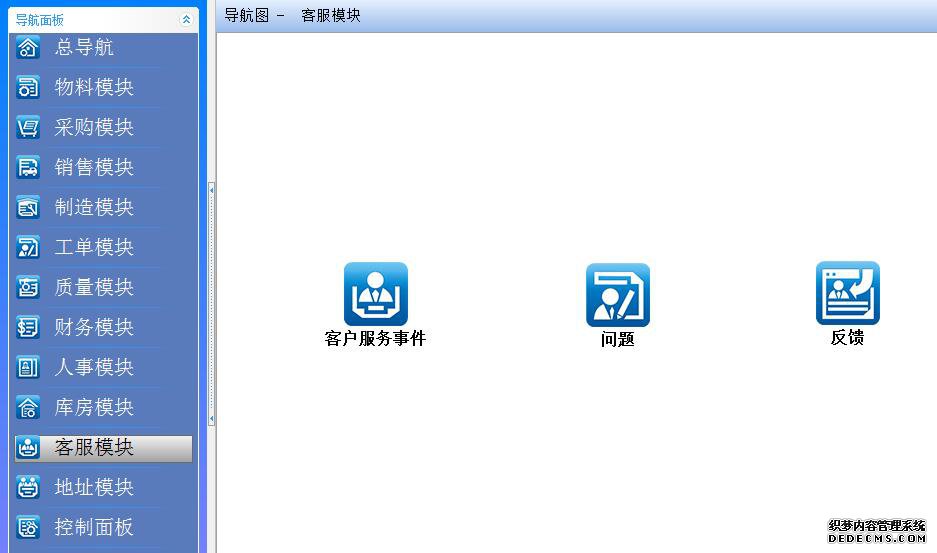Click the 采购模块 shopping cart icon
This screenshot has width=937, height=553.
(27, 127)
